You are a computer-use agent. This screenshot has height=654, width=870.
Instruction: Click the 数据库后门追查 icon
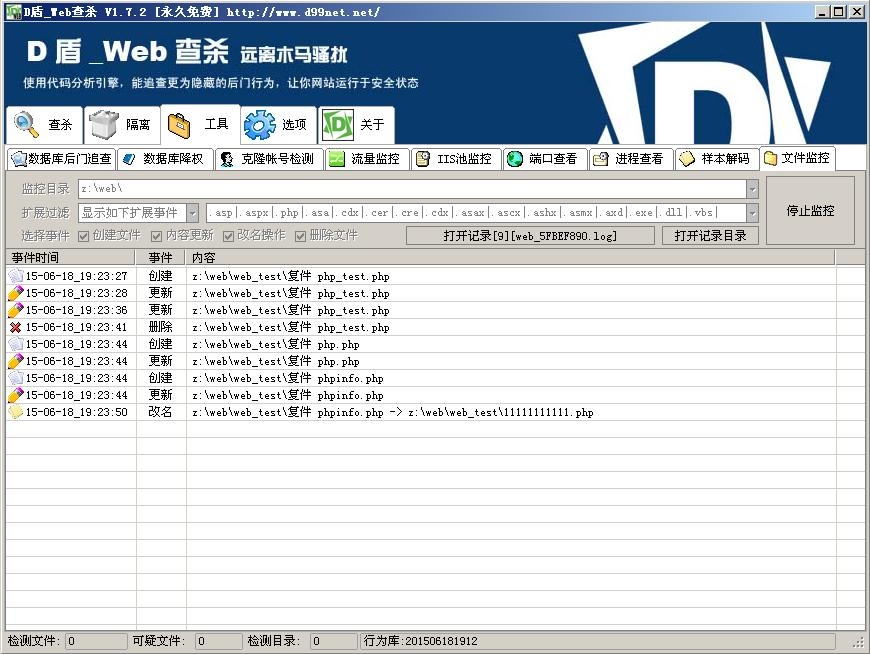19,159
